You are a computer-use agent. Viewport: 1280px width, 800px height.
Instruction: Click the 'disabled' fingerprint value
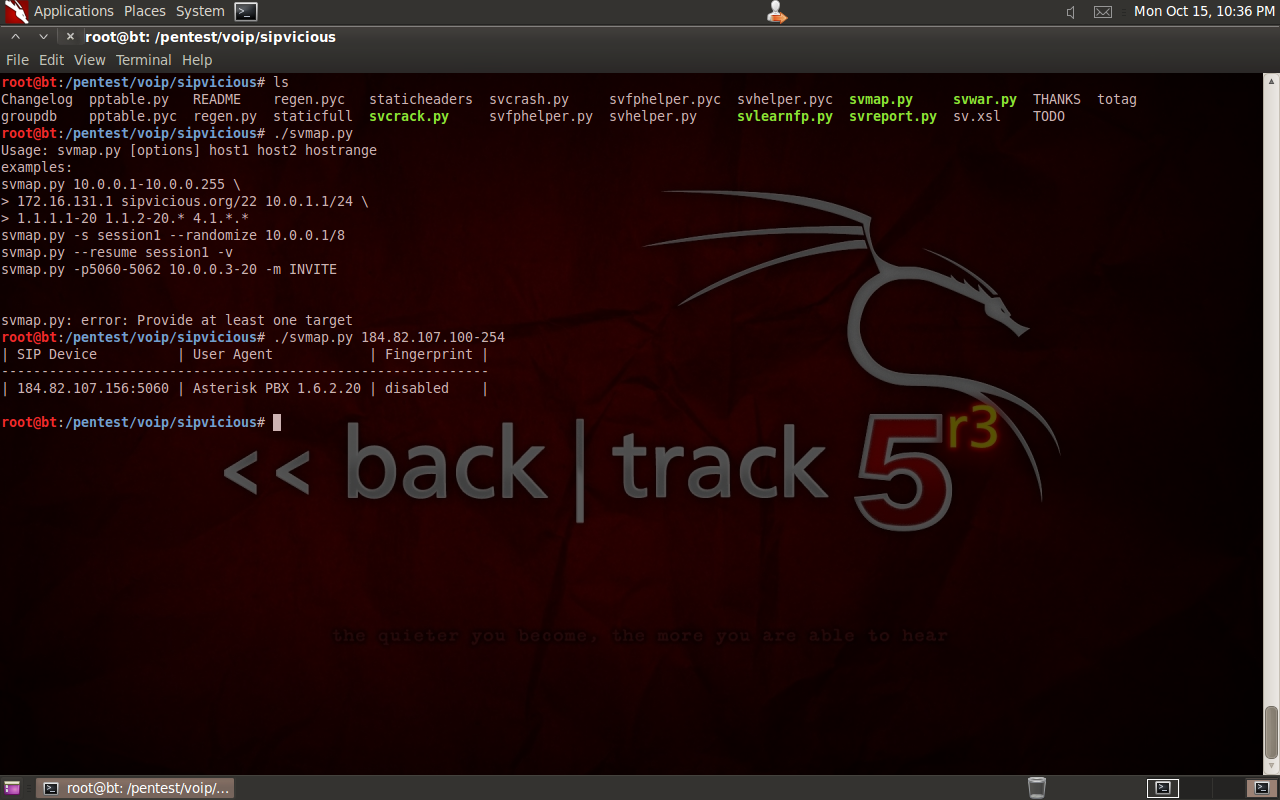tap(417, 388)
